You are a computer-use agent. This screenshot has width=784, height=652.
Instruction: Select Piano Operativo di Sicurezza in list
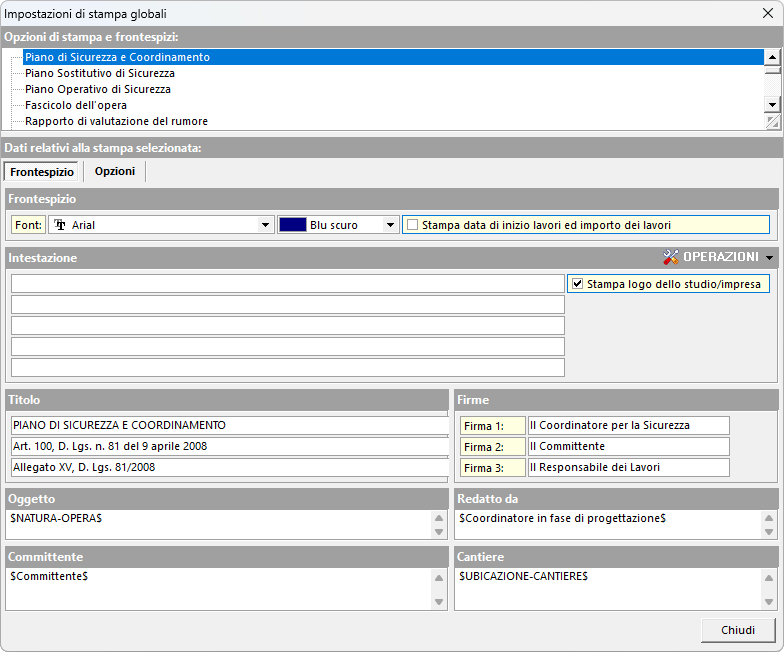point(98,89)
